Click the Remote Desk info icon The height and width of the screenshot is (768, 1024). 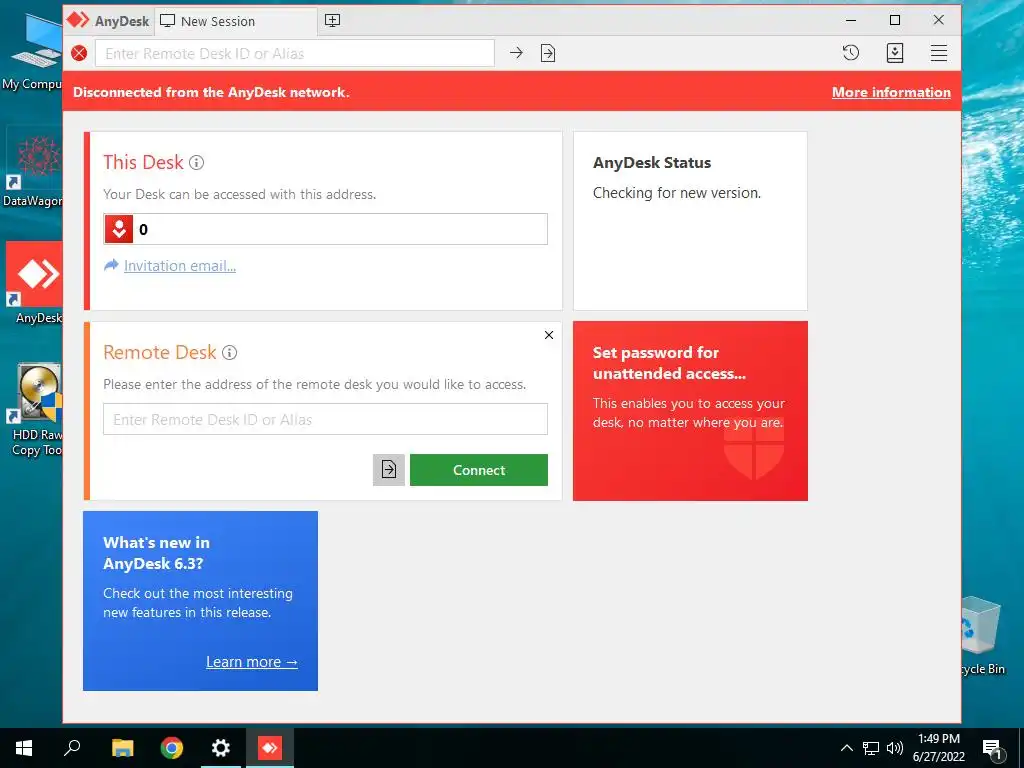(229, 353)
